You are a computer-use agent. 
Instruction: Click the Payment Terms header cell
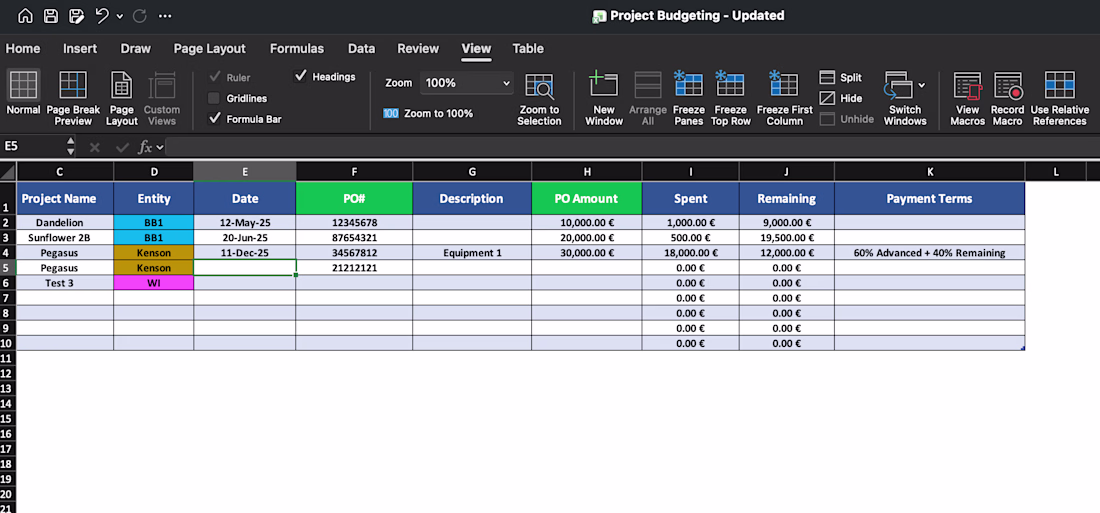pyautogui.click(x=930, y=198)
